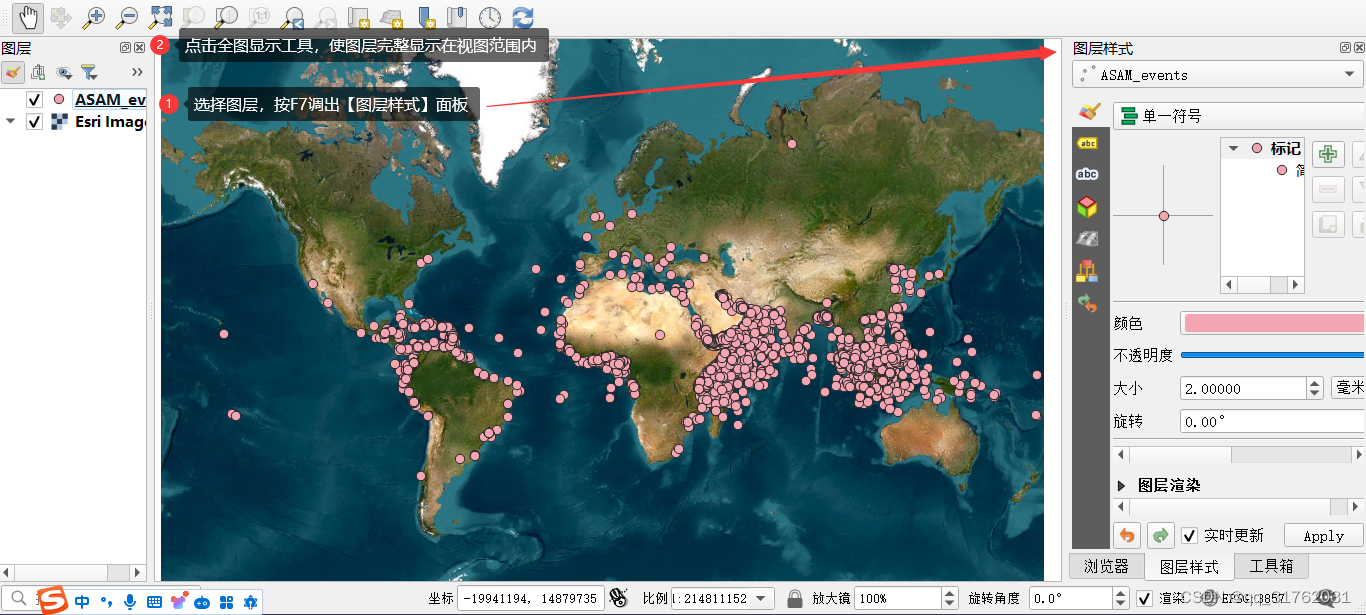Viewport: 1366px width, 615px height.
Task: Click the Zoom Full extent tool
Action: pos(160,17)
